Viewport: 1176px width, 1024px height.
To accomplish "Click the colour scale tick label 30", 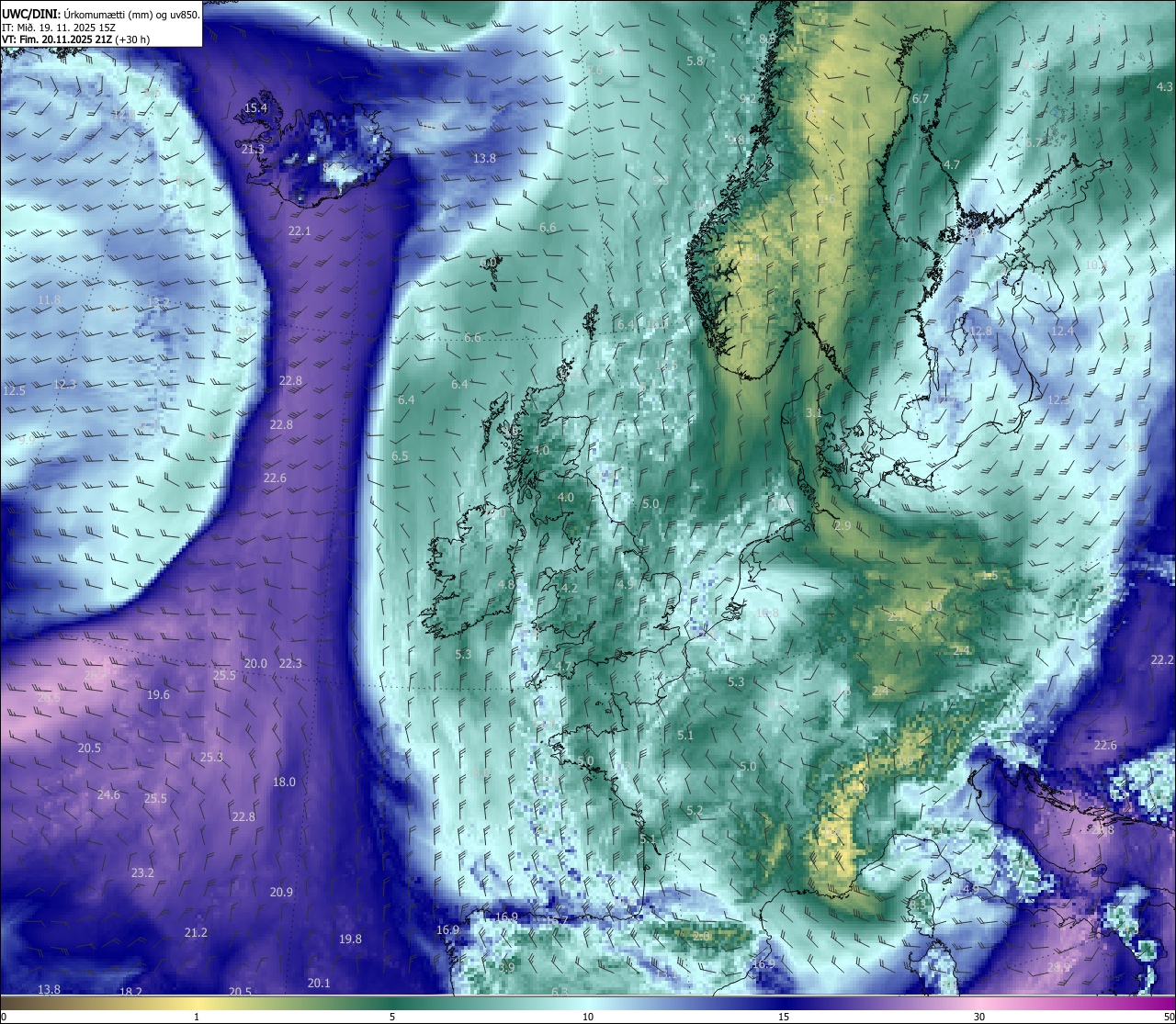I will (979, 1017).
